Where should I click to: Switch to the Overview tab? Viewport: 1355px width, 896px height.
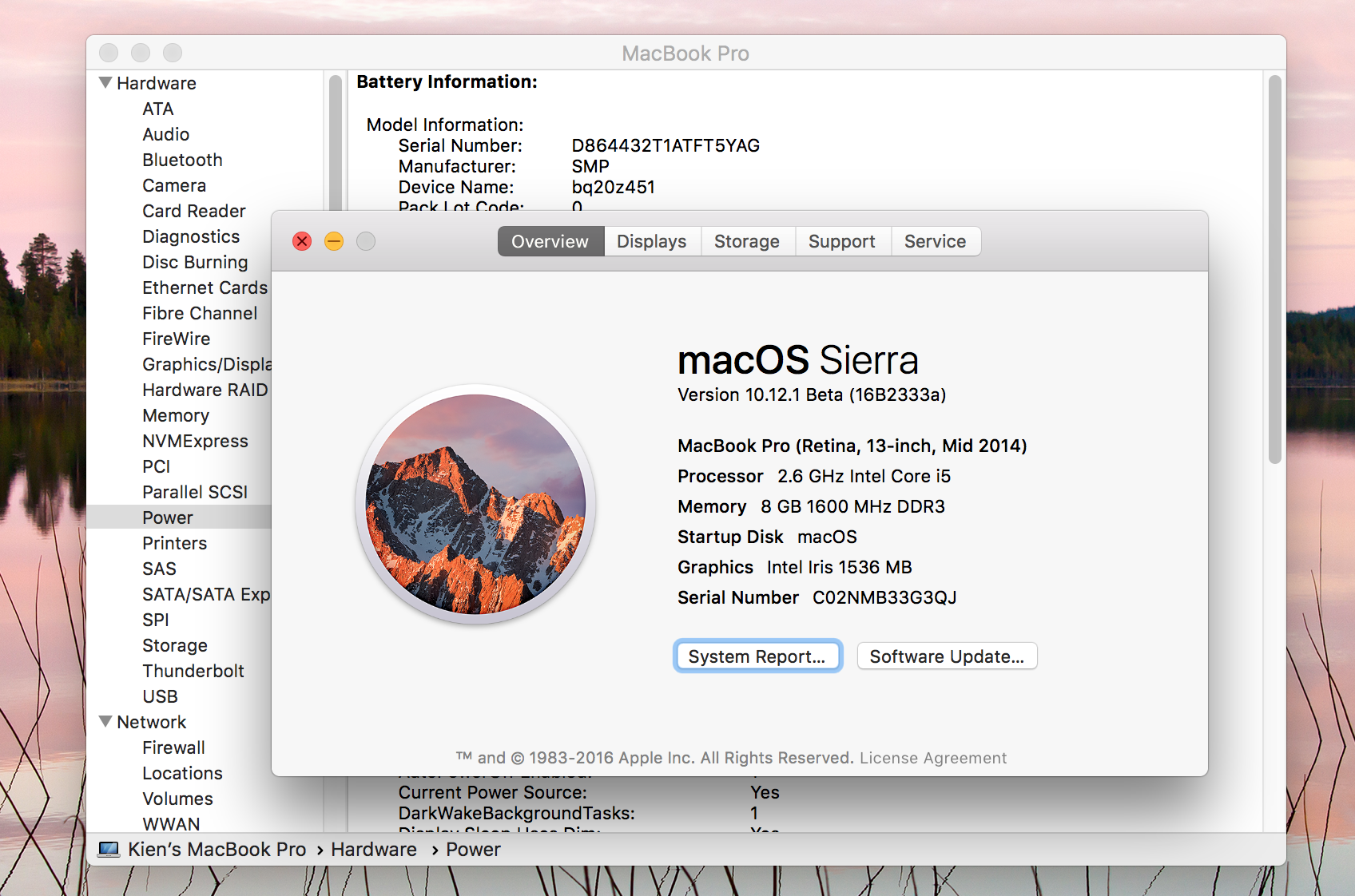coord(550,241)
